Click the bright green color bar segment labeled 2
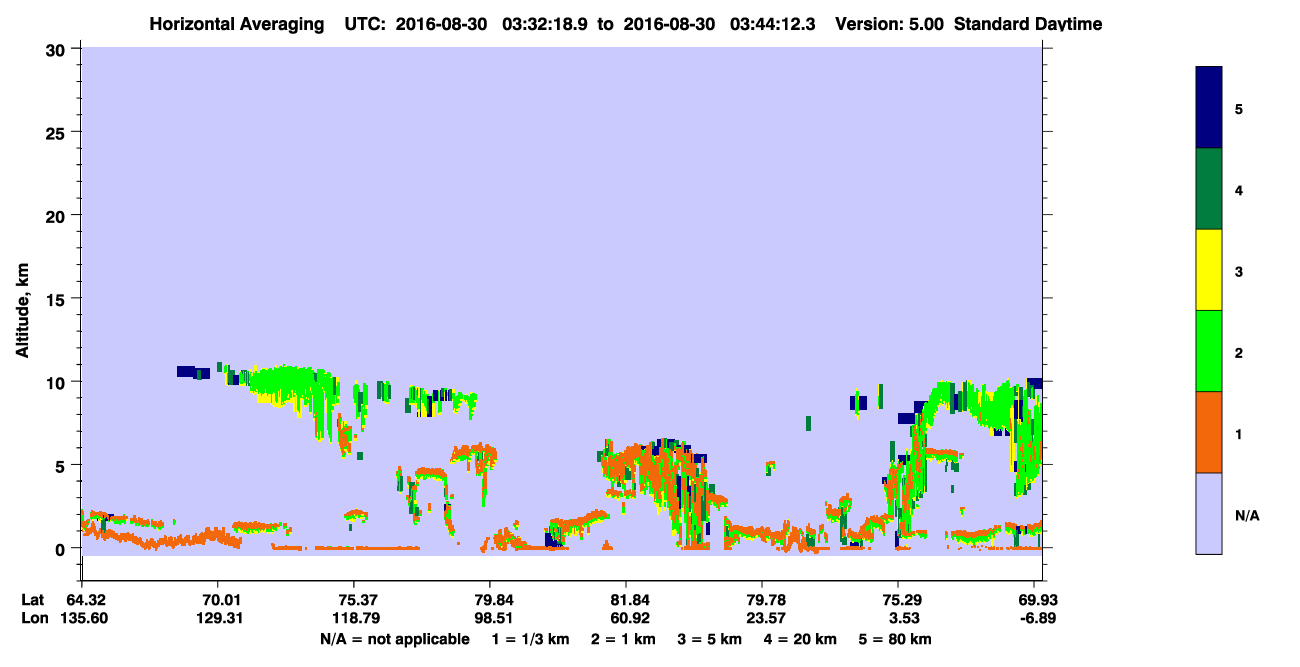 pos(1209,351)
